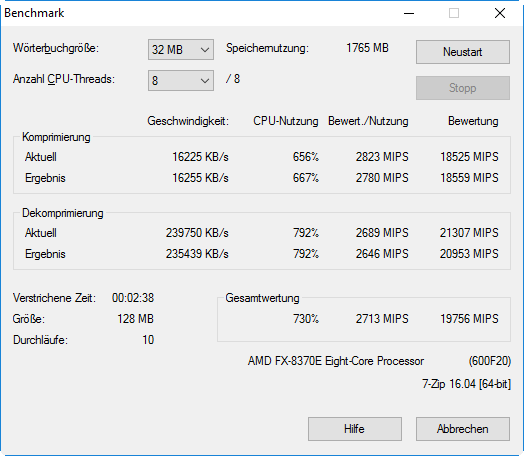This screenshot has width=524, height=456.
Task: Click the Neustart button
Action: pyautogui.click(x=463, y=52)
